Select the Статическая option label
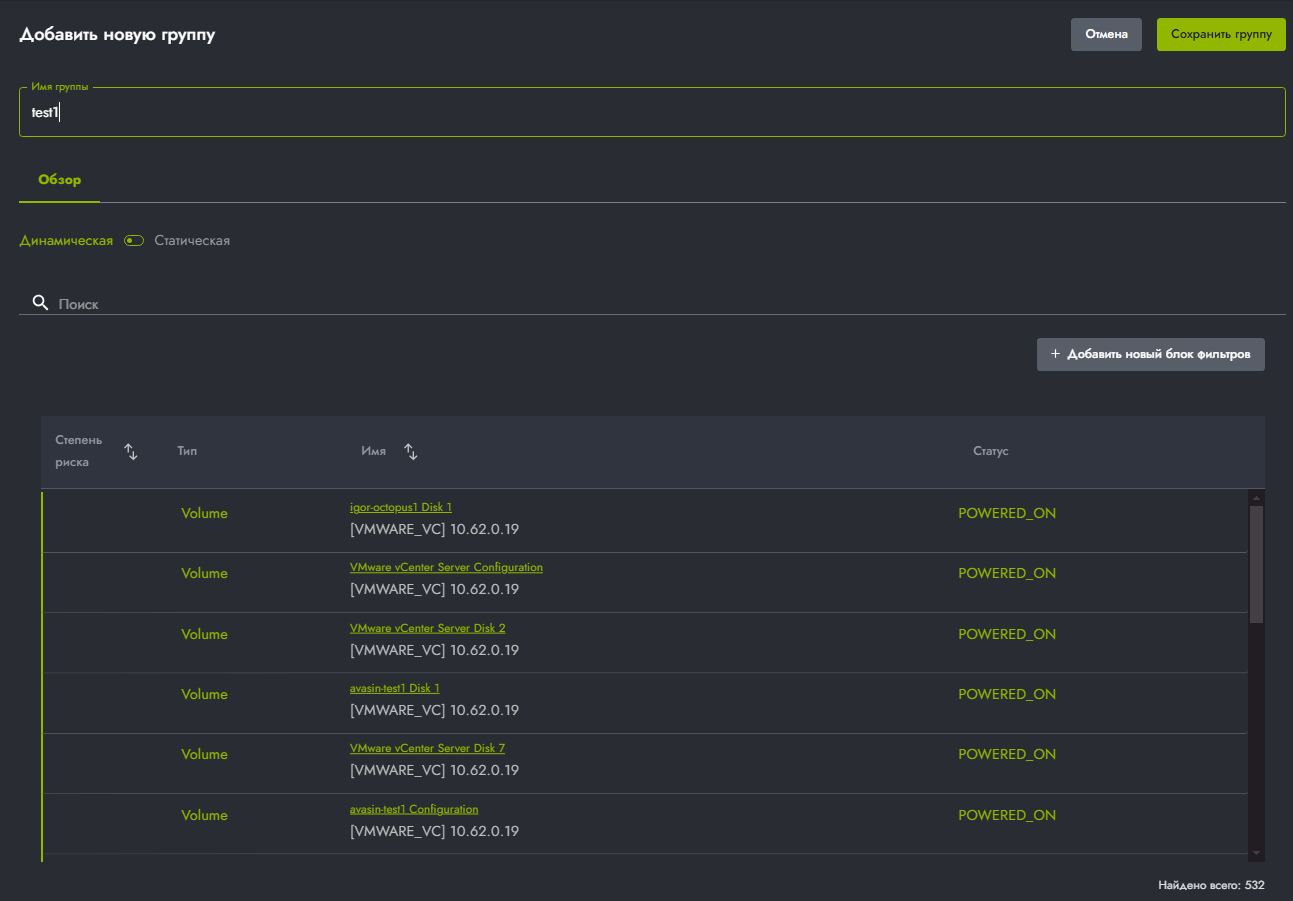This screenshot has height=901, width=1293. tap(192, 241)
